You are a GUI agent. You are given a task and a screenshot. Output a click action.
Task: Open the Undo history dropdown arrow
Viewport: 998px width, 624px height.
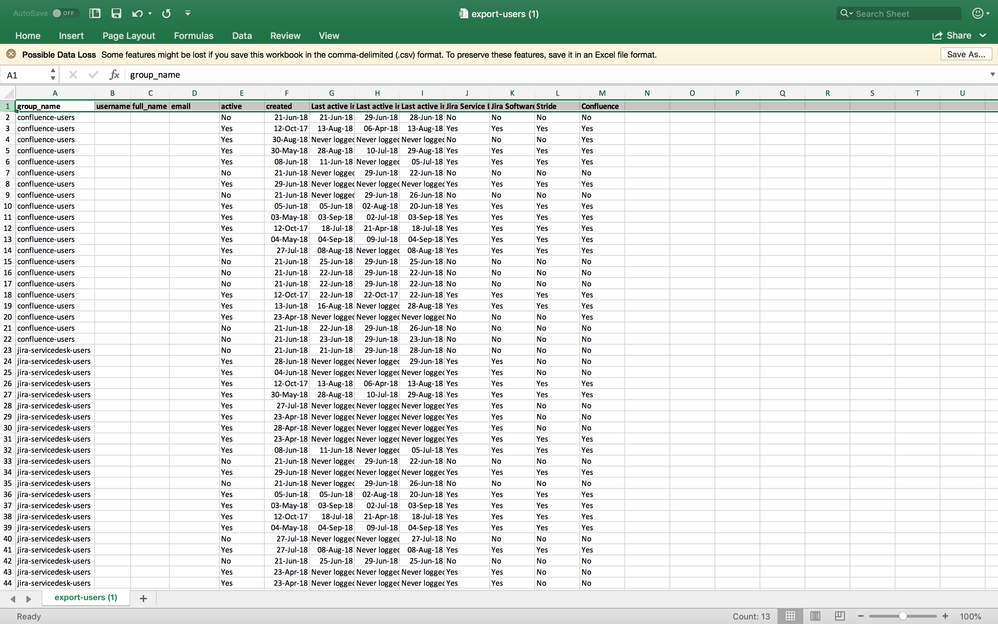[149, 13]
